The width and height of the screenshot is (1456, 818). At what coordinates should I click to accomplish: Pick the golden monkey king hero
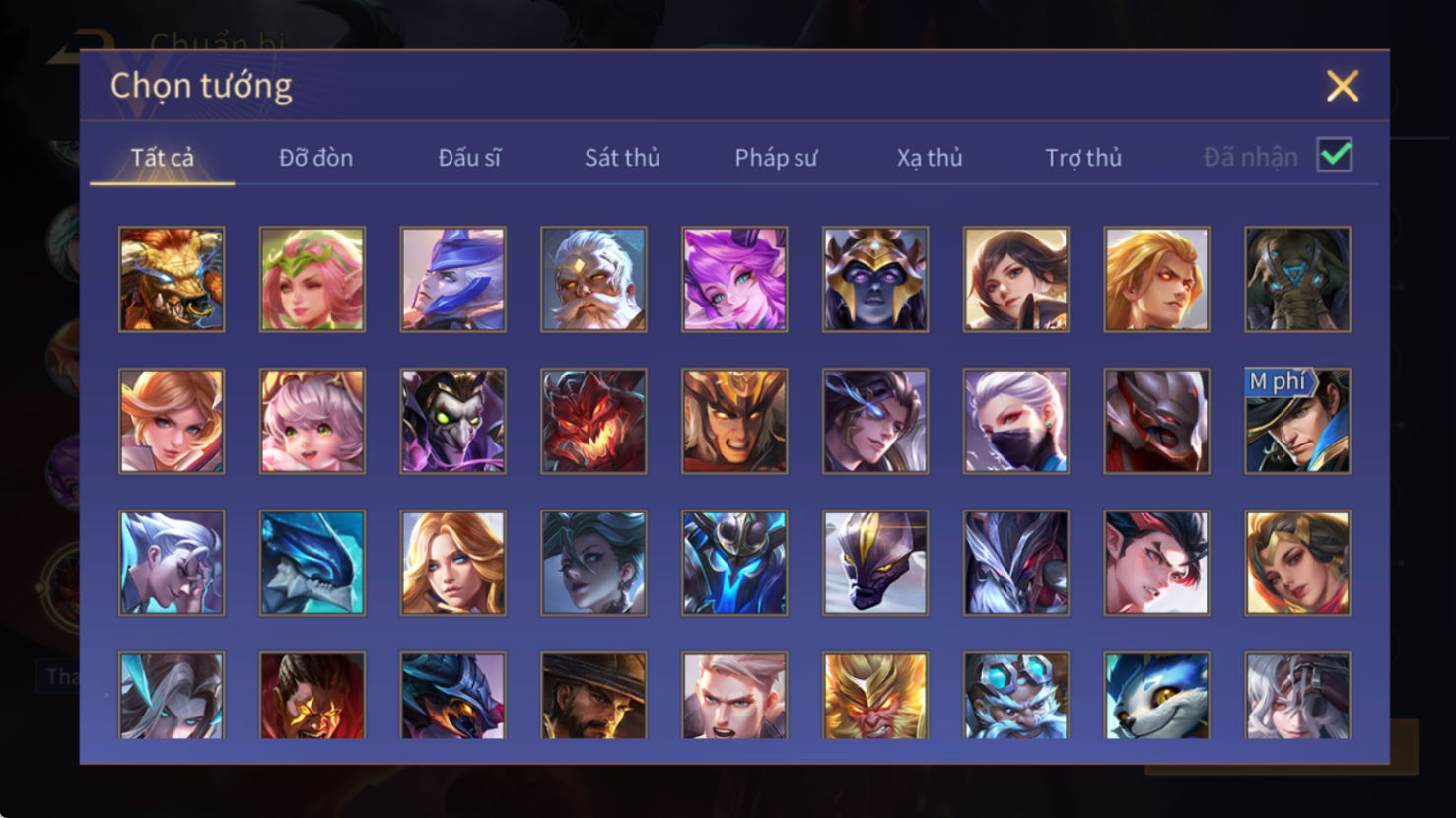point(875,695)
